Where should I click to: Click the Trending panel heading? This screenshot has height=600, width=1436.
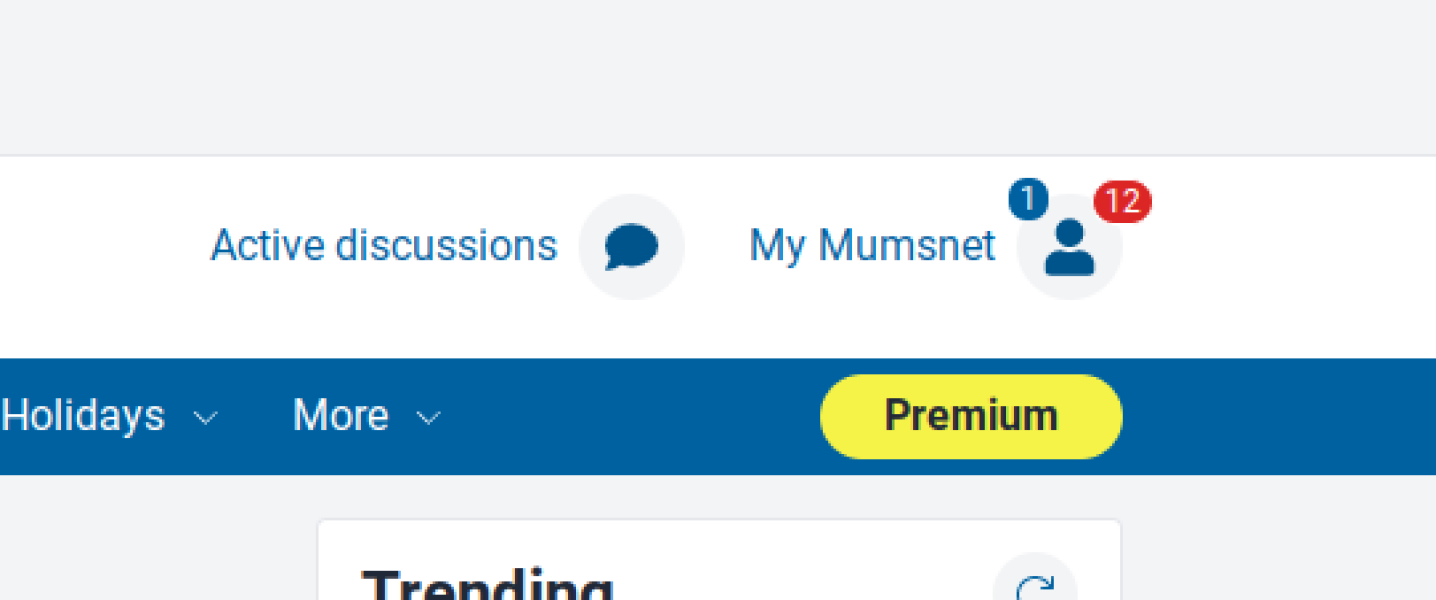489,583
